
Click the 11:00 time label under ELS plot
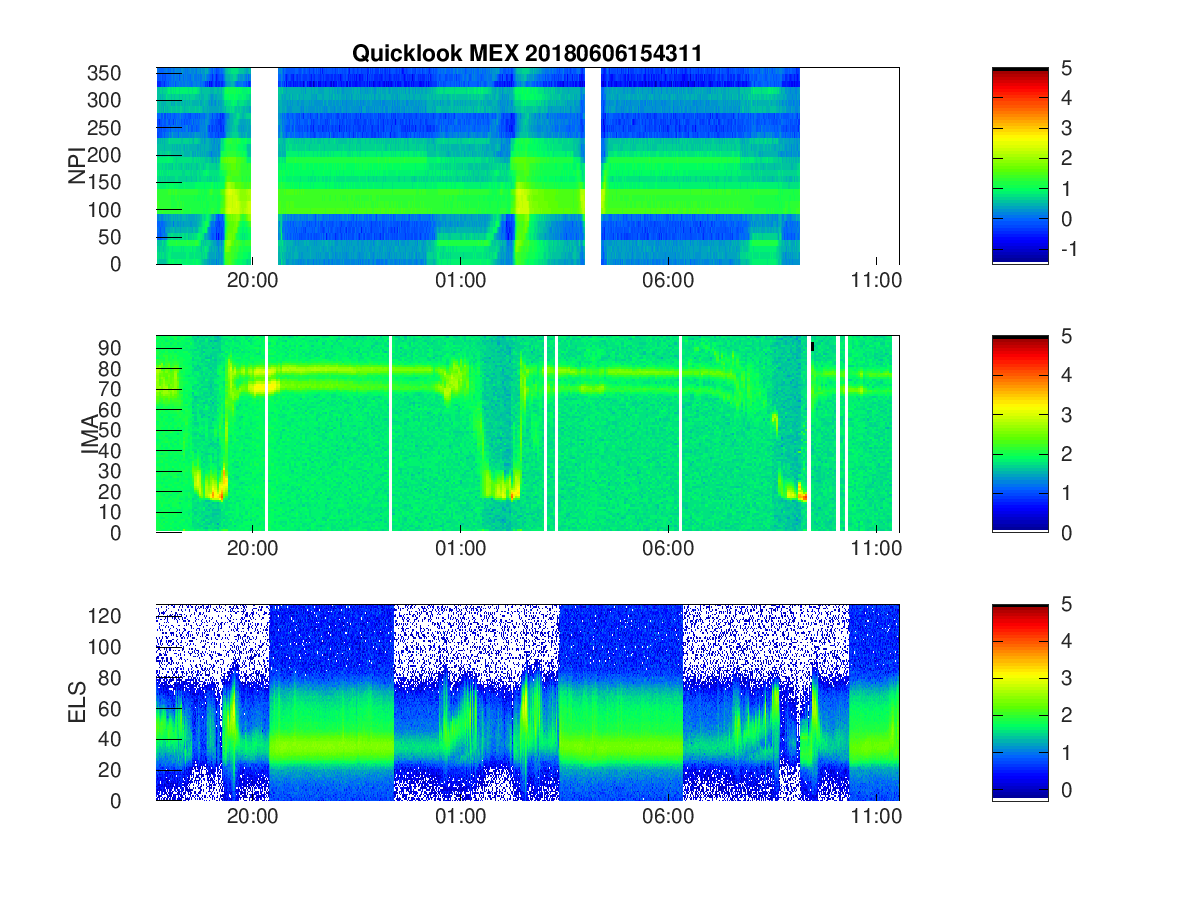point(877,817)
